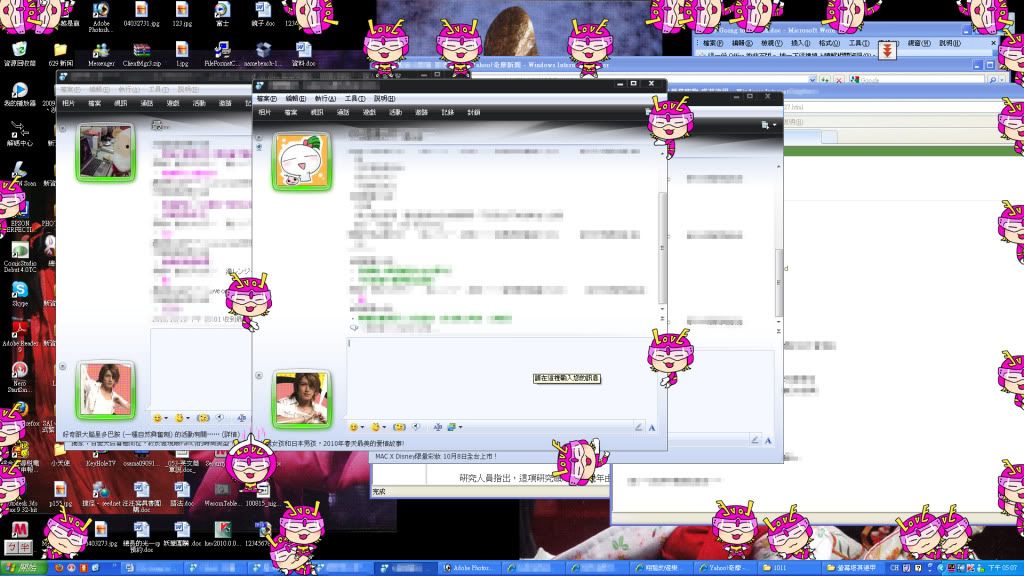The image size is (1024, 576).
Task: Open the winks picker in the front chat window
Action: 375,427
